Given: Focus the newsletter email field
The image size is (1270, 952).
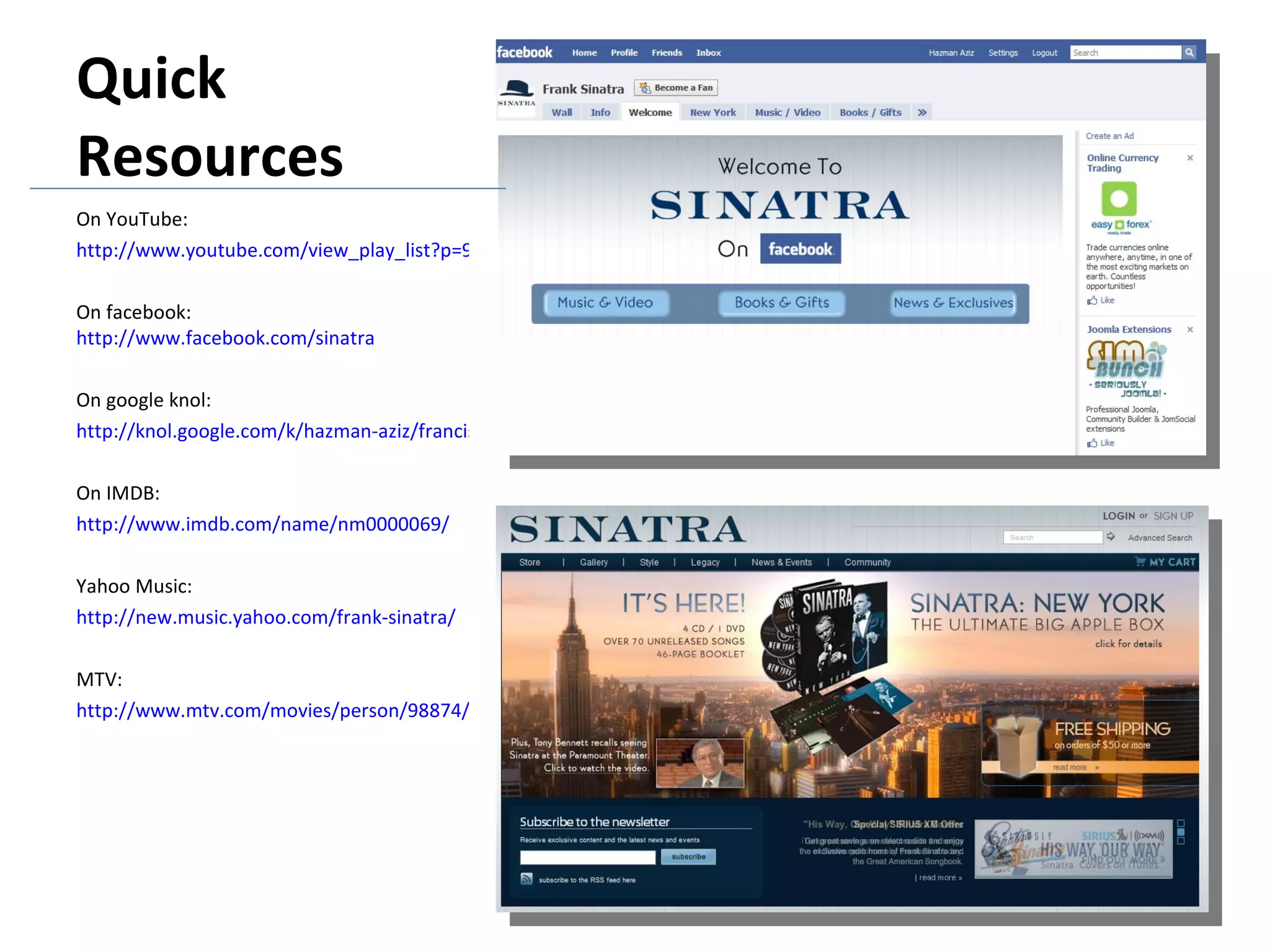Looking at the screenshot, I should coord(587,857).
